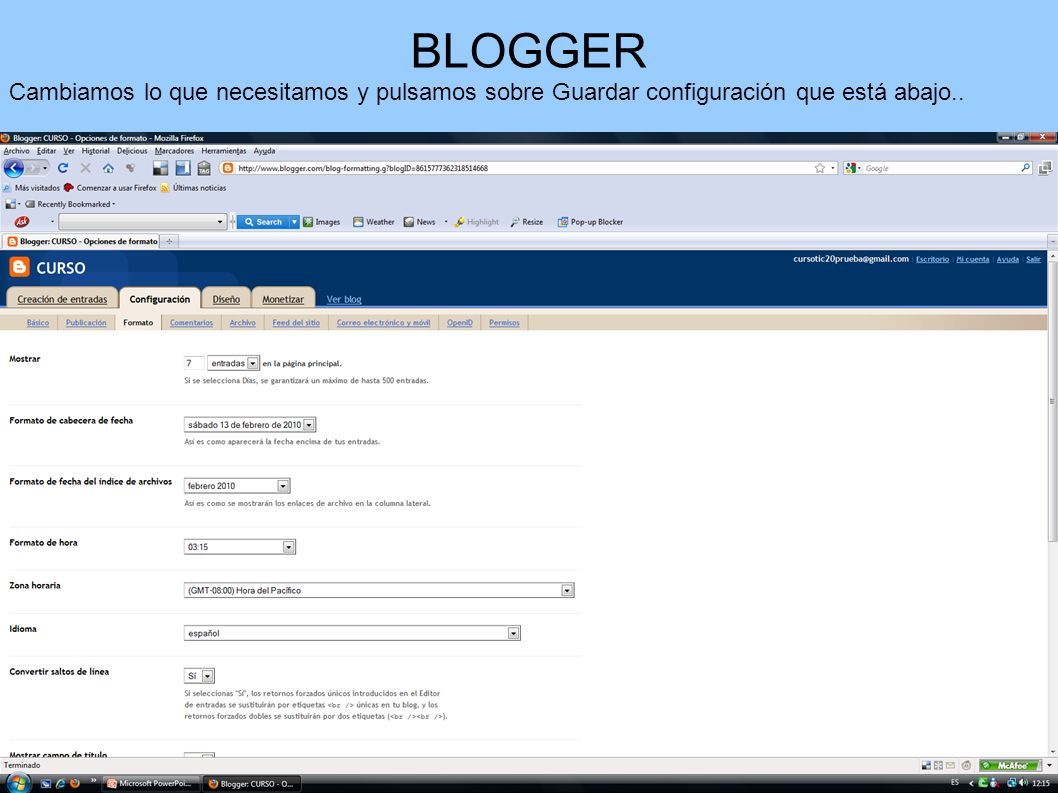
Task: Open the Marcadores menu
Action: tap(174, 151)
